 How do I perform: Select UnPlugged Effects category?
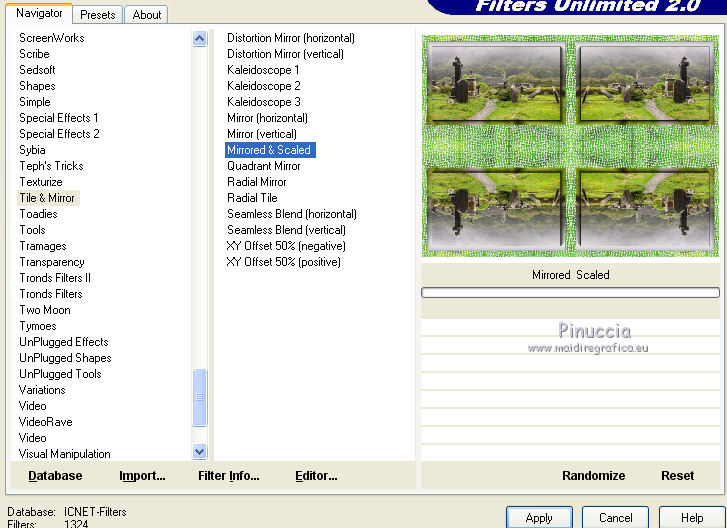click(x=64, y=342)
